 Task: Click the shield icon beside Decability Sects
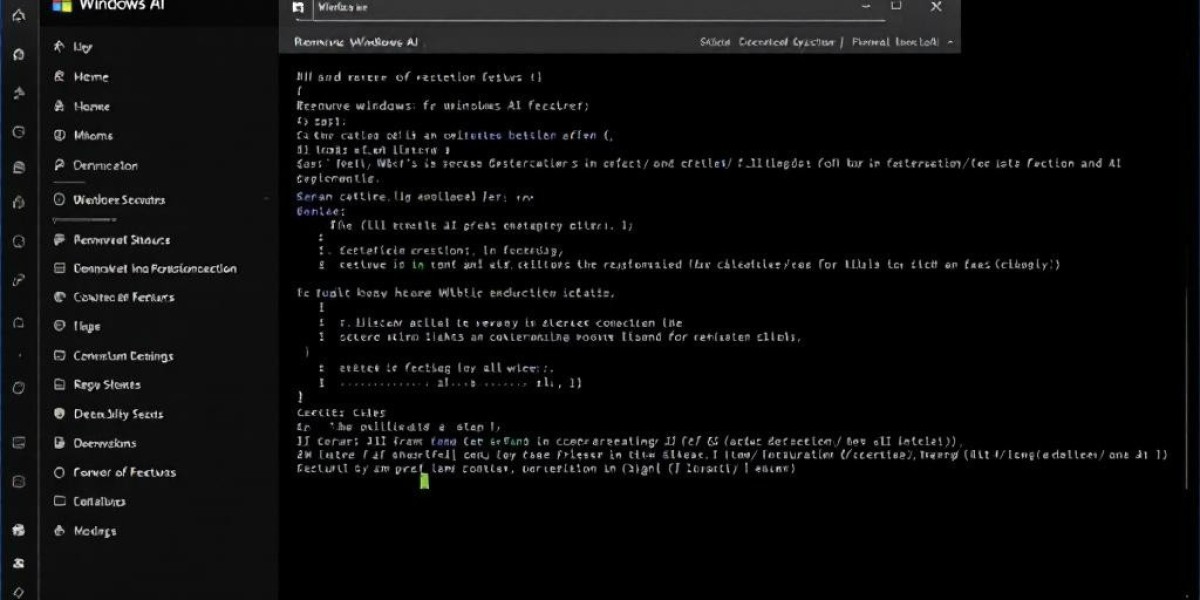[x=58, y=414]
